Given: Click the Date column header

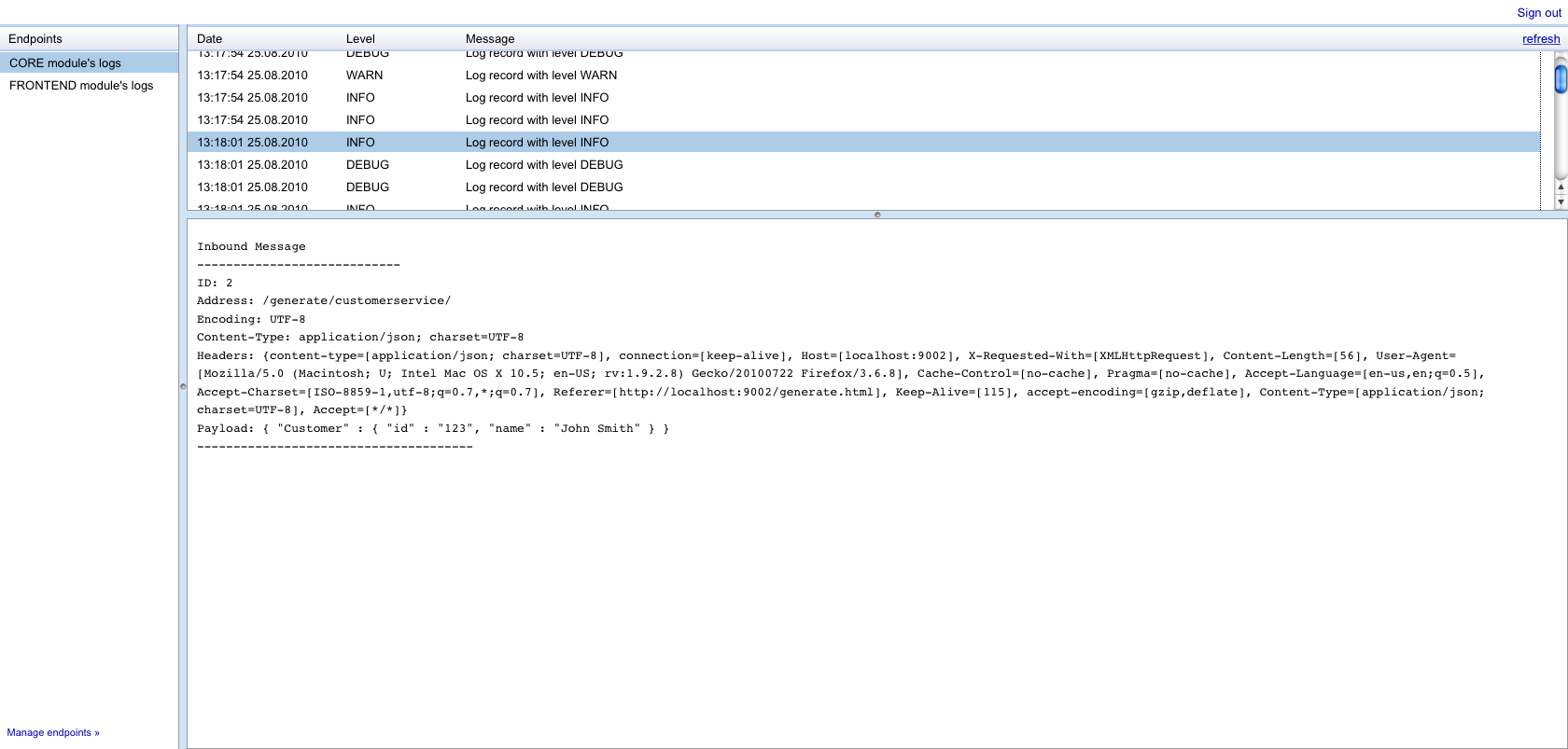Looking at the screenshot, I should click(x=210, y=39).
